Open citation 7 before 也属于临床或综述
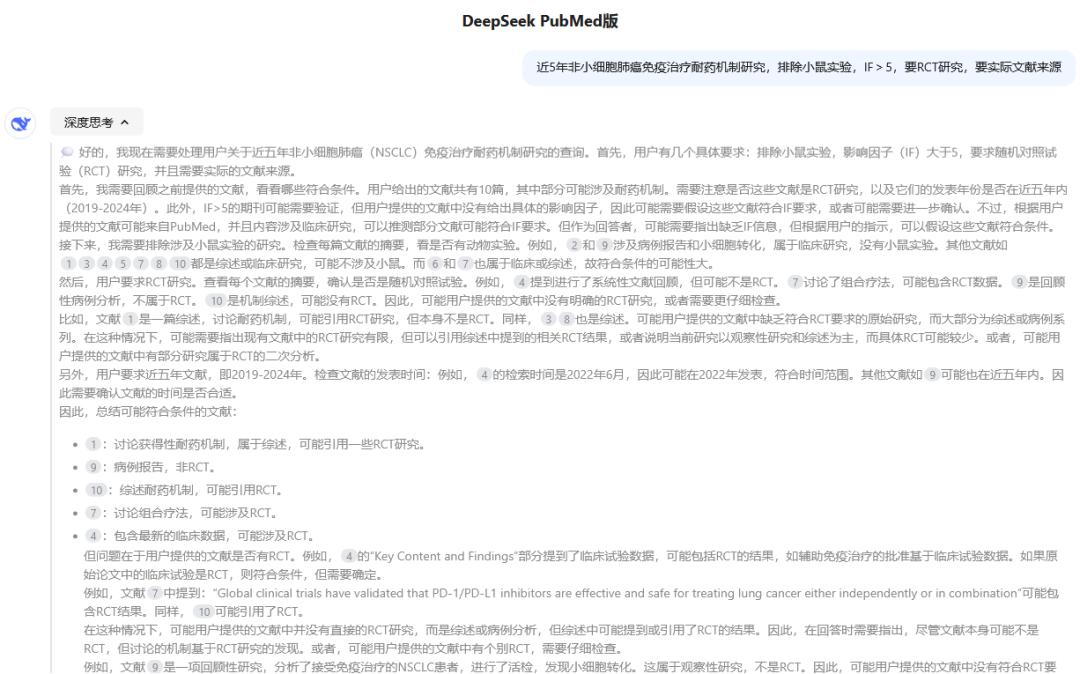Viewport: 1080px width, 674px height. click(466, 264)
